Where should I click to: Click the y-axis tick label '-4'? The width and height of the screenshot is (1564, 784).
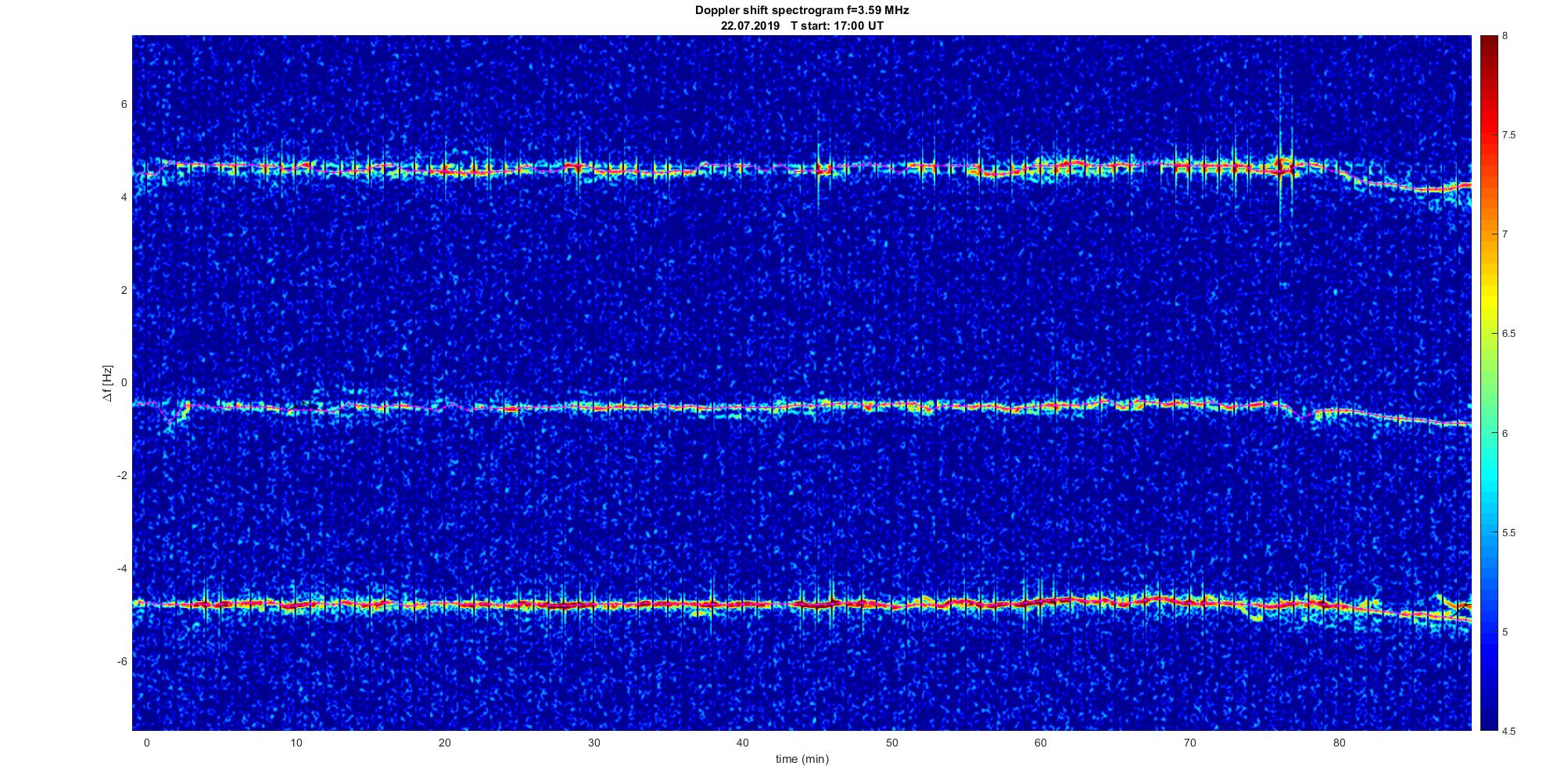click(121, 568)
